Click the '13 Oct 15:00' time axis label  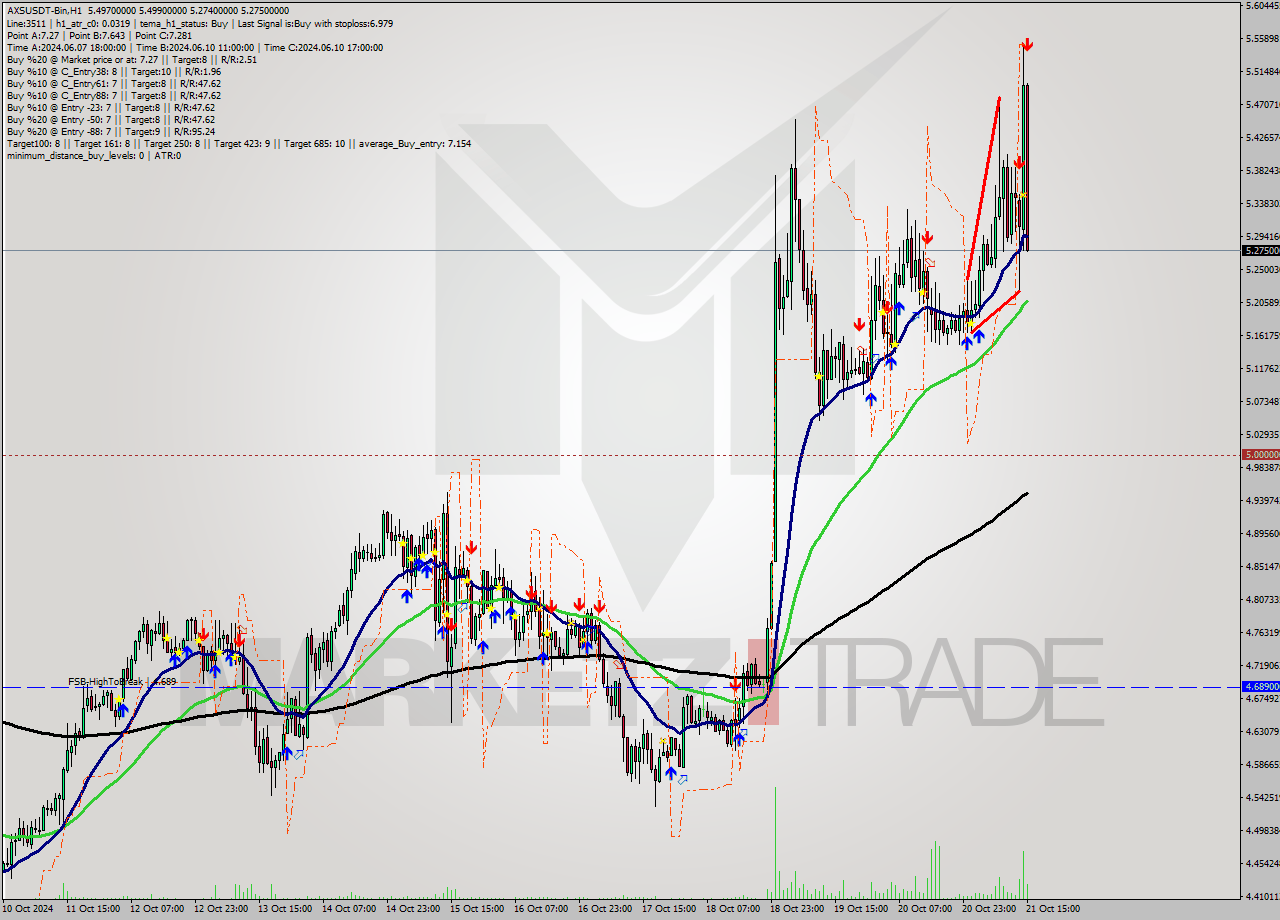(x=285, y=909)
